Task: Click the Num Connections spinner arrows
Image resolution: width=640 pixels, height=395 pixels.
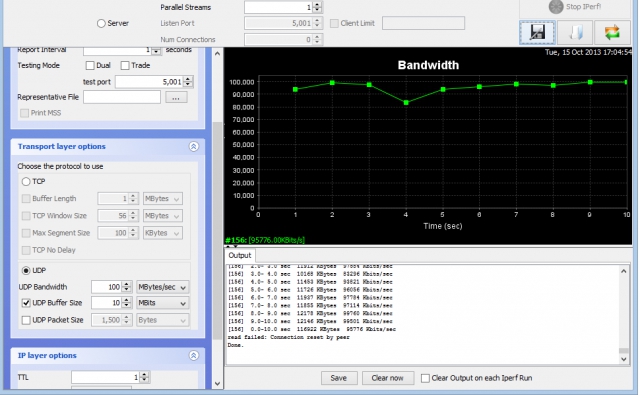Action: (x=318, y=40)
